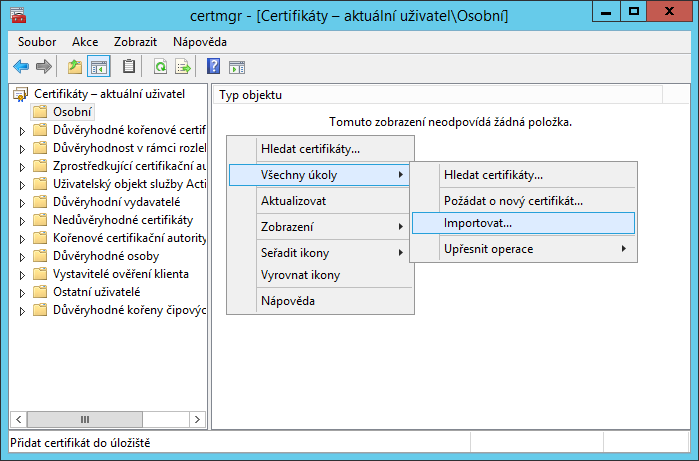Expand the Nedůvěryhodné certifikáty tree node
699x461 pixels.
coord(22,220)
